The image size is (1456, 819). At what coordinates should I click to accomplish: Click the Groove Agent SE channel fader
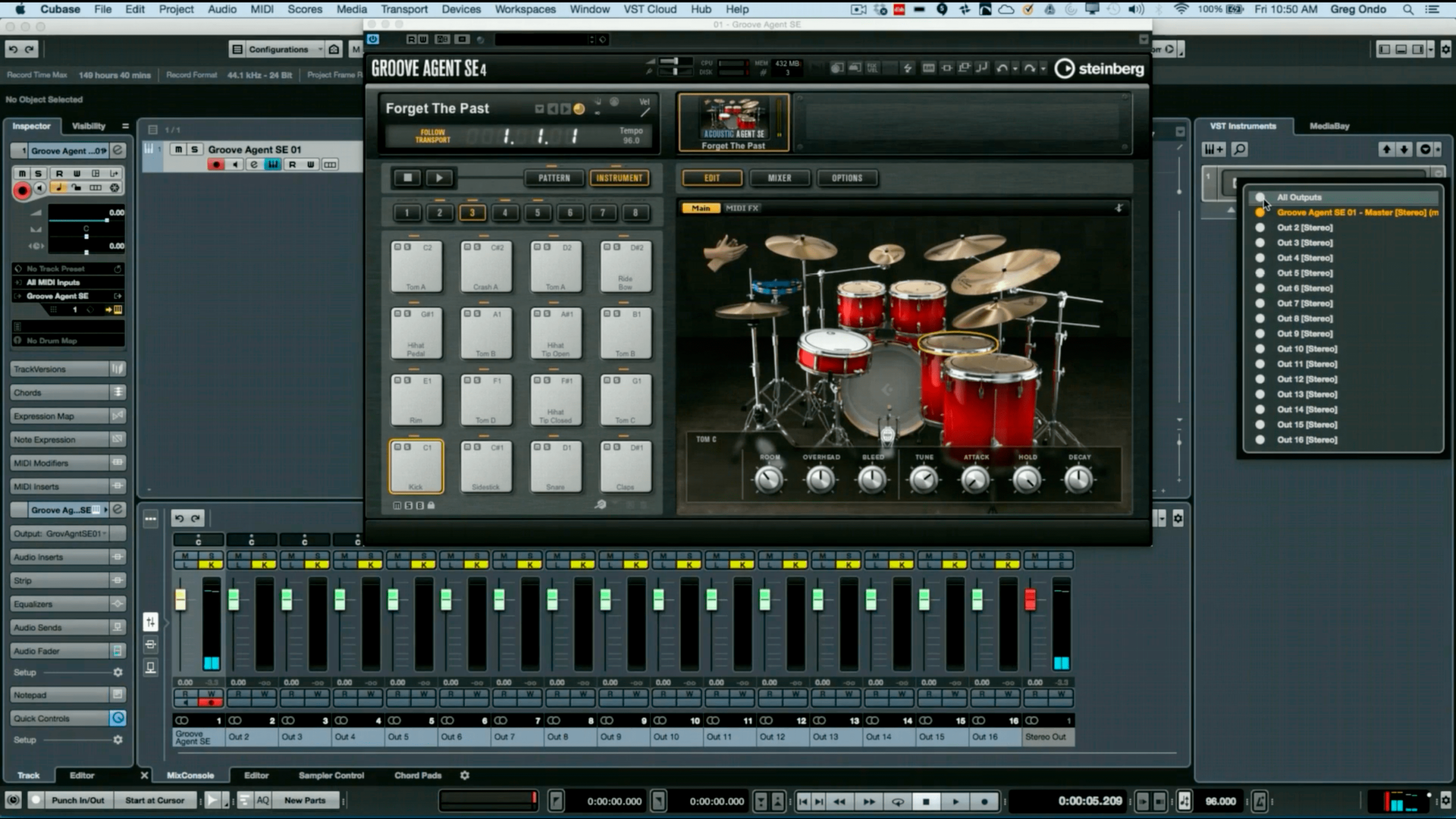click(180, 601)
